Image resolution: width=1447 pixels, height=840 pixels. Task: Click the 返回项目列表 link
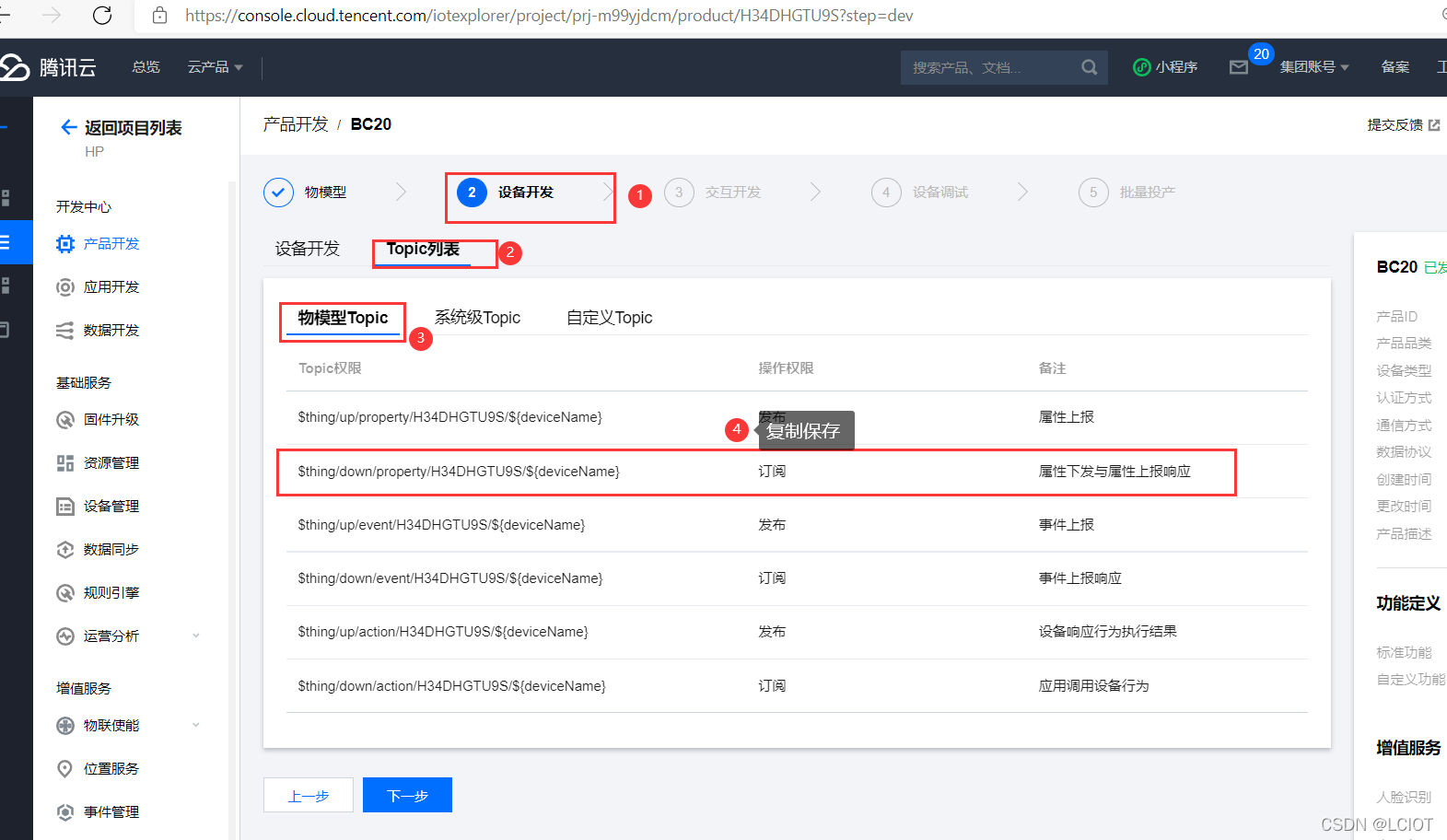(x=134, y=128)
